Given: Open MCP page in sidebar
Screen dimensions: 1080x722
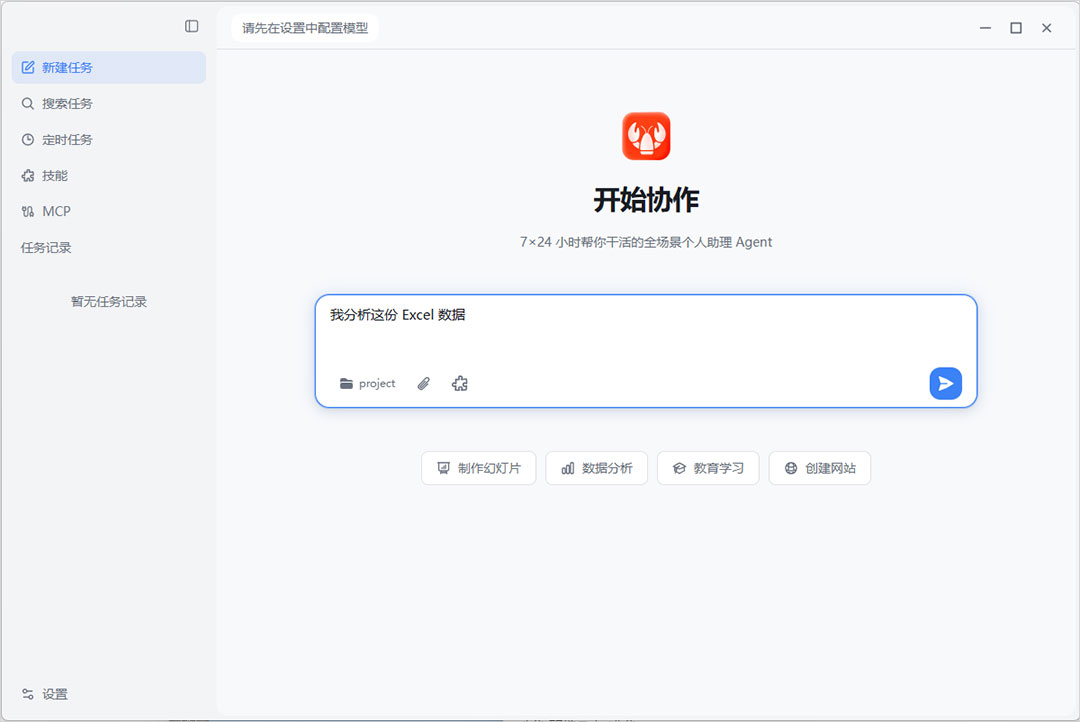Looking at the screenshot, I should tap(109, 212).
